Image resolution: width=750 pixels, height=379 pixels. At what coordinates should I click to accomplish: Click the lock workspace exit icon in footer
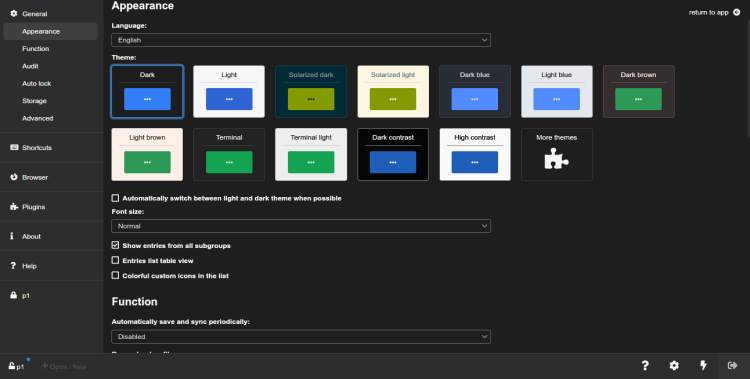point(732,366)
